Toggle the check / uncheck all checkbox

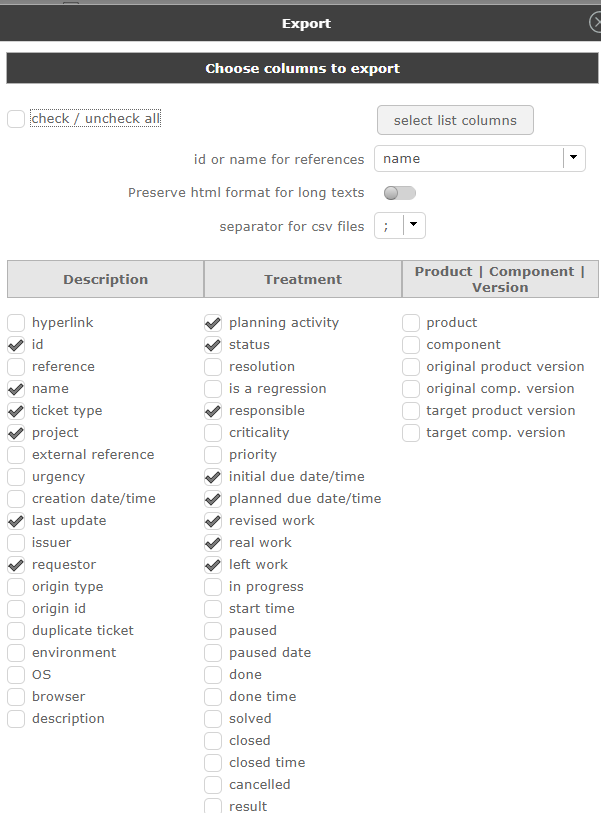click(x=16, y=119)
